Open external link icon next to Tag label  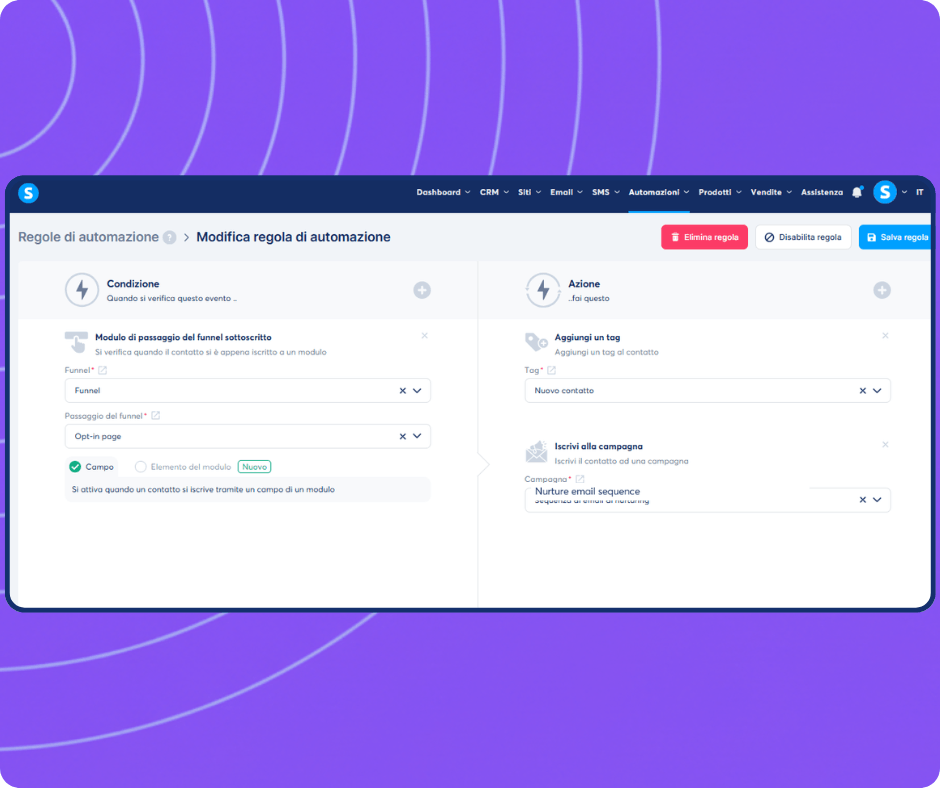552,370
